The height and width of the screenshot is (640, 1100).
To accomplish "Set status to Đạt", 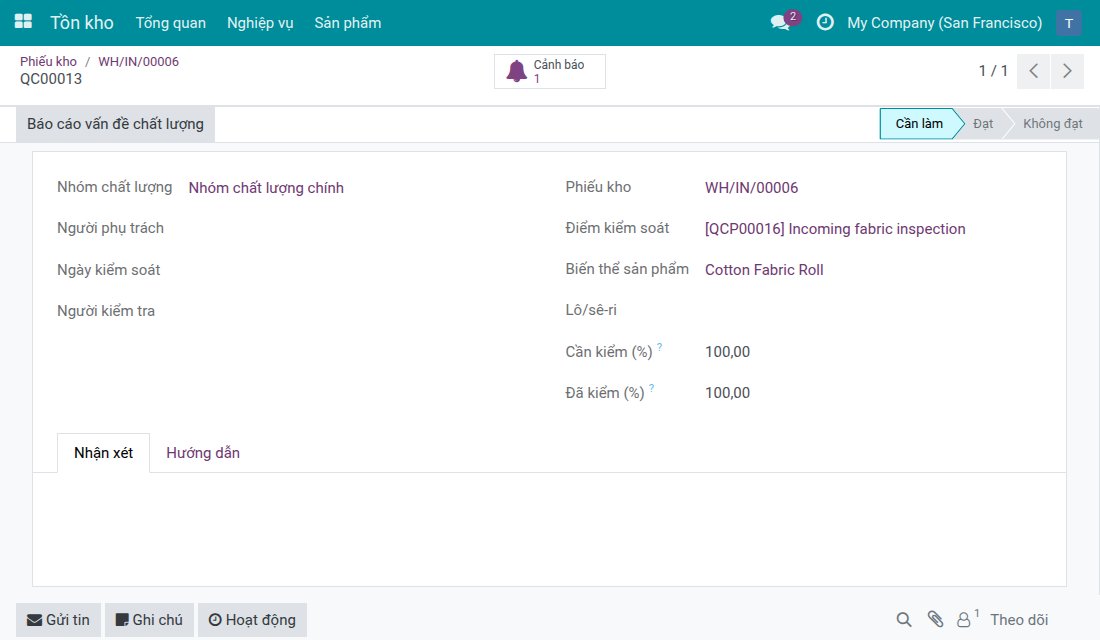I will (983, 124).
